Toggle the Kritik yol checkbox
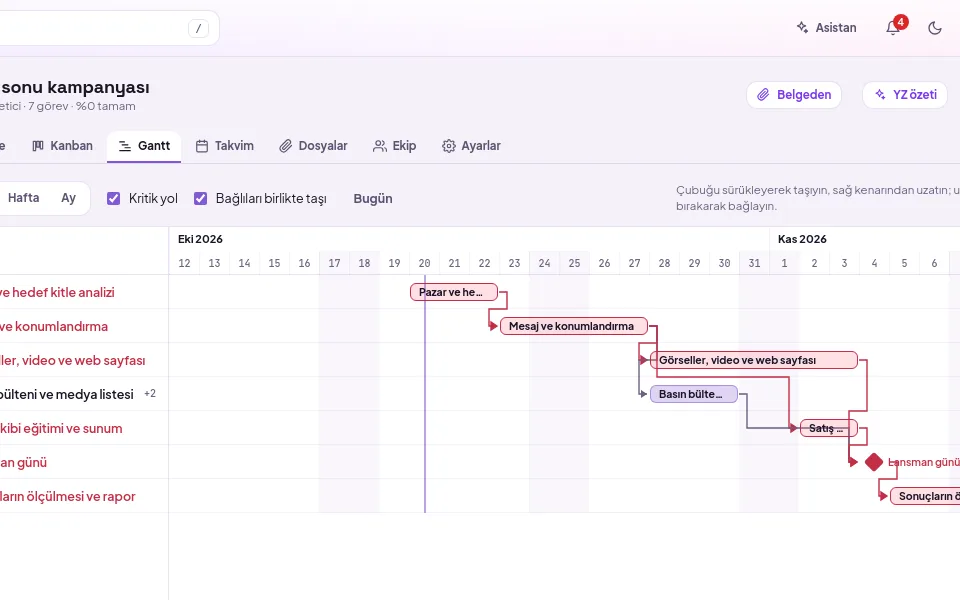The width and height of the screenshot is (960, 600). (x=113, y=198)
